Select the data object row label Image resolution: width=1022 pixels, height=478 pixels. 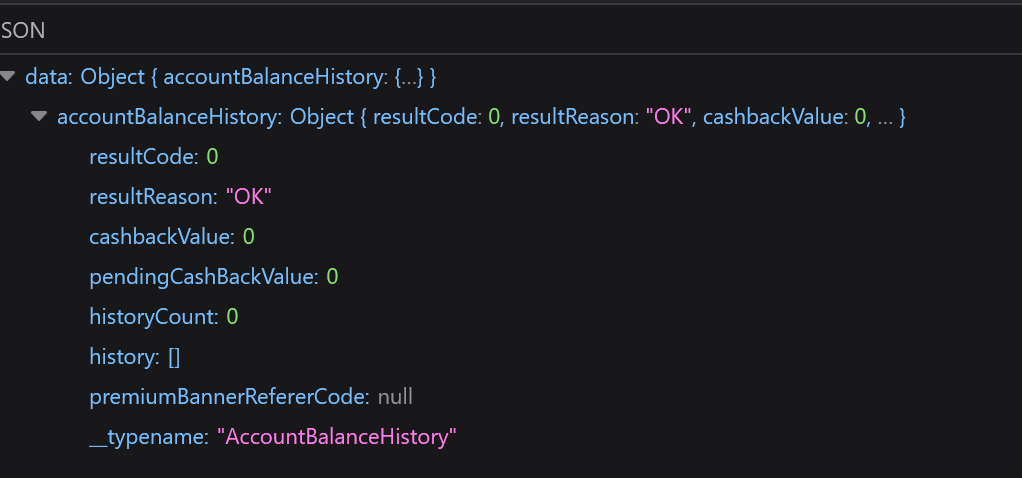(x=49, y=77)
